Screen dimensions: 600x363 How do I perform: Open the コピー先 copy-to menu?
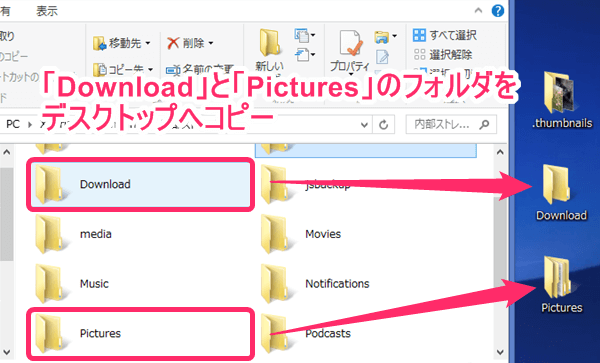[123, 69]
